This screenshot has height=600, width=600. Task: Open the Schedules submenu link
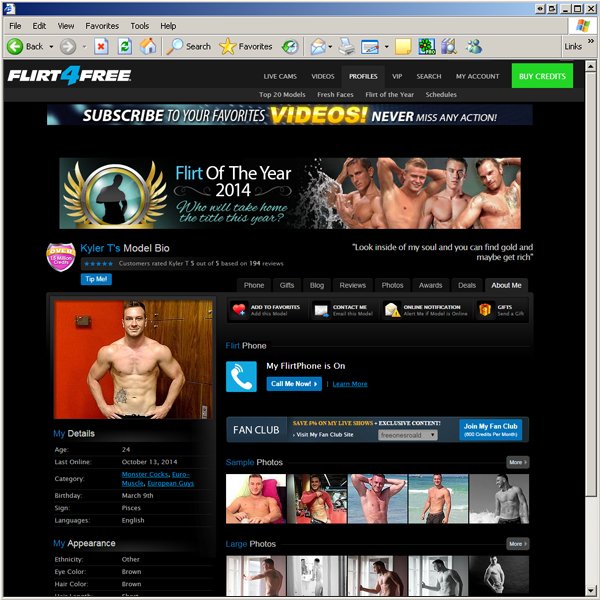441,95
